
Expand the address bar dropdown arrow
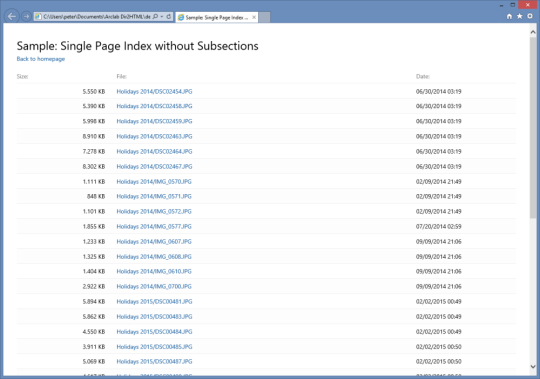point(162,16)
